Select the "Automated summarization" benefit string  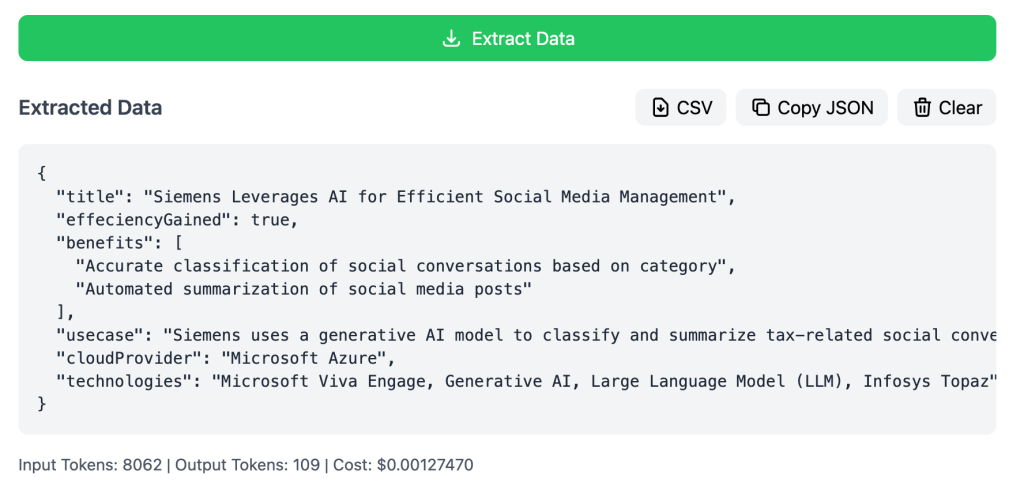pos(307,289)
